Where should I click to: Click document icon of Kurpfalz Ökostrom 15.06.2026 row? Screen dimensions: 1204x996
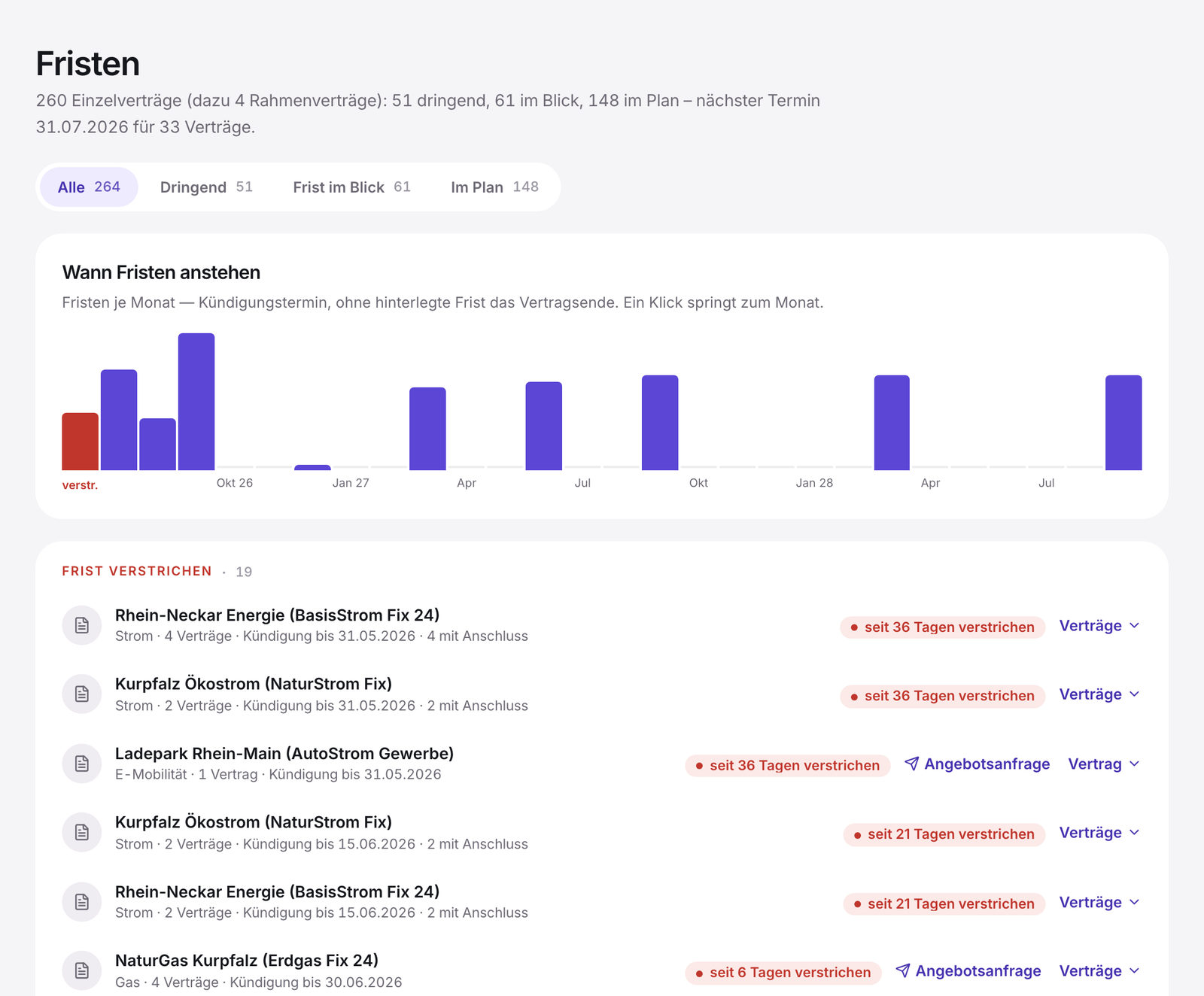tap(81, 832)
